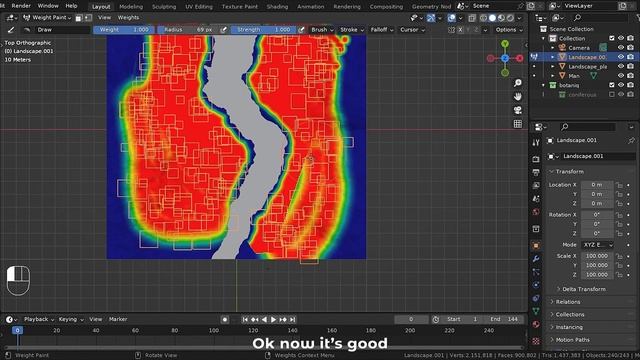The width and height of the screenshot is (640, 360).
Task: Toggle the camera view icon in the viewport
Action: [x=518, y=110]
